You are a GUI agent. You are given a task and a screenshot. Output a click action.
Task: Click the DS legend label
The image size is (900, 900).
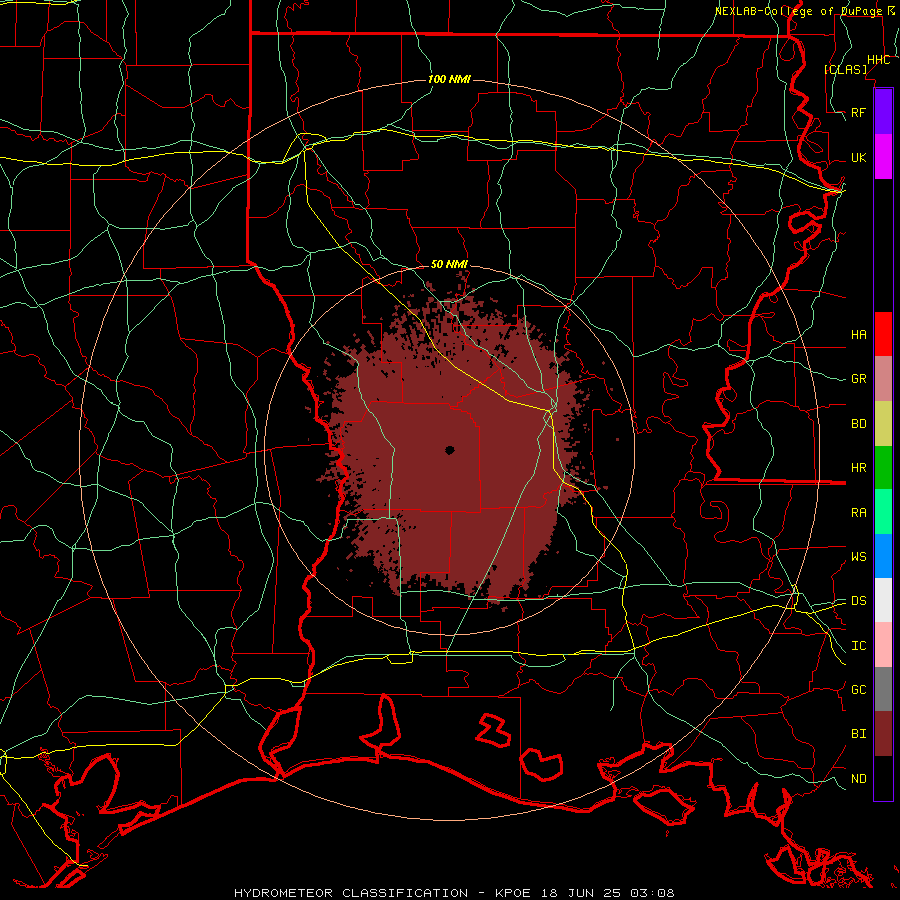[x=859, y=600]
